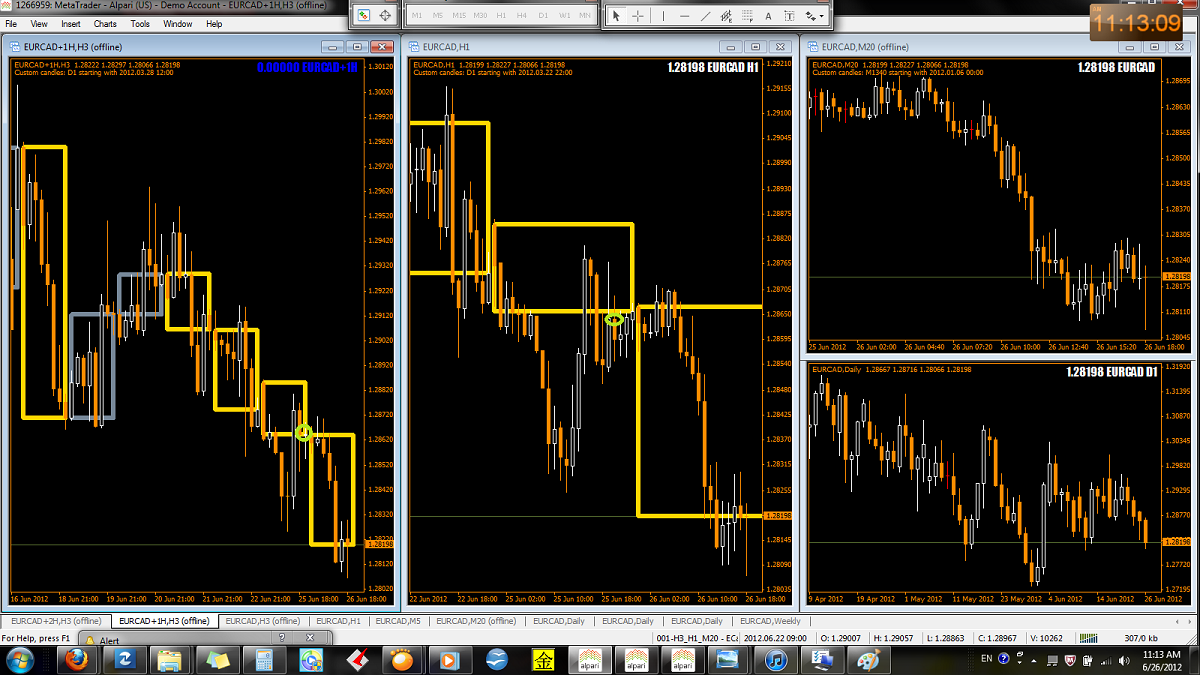Image resolution: width=1200 pixels, height=675 pixels.
Task: Open the Charts menu
Action: coord(105,23)
